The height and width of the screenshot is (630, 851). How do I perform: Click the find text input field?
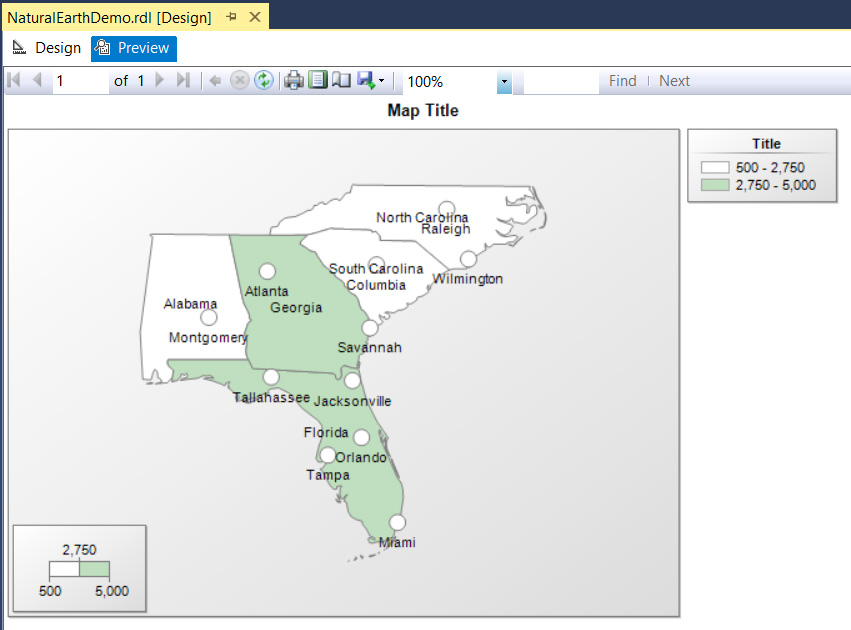coord(560,81)
